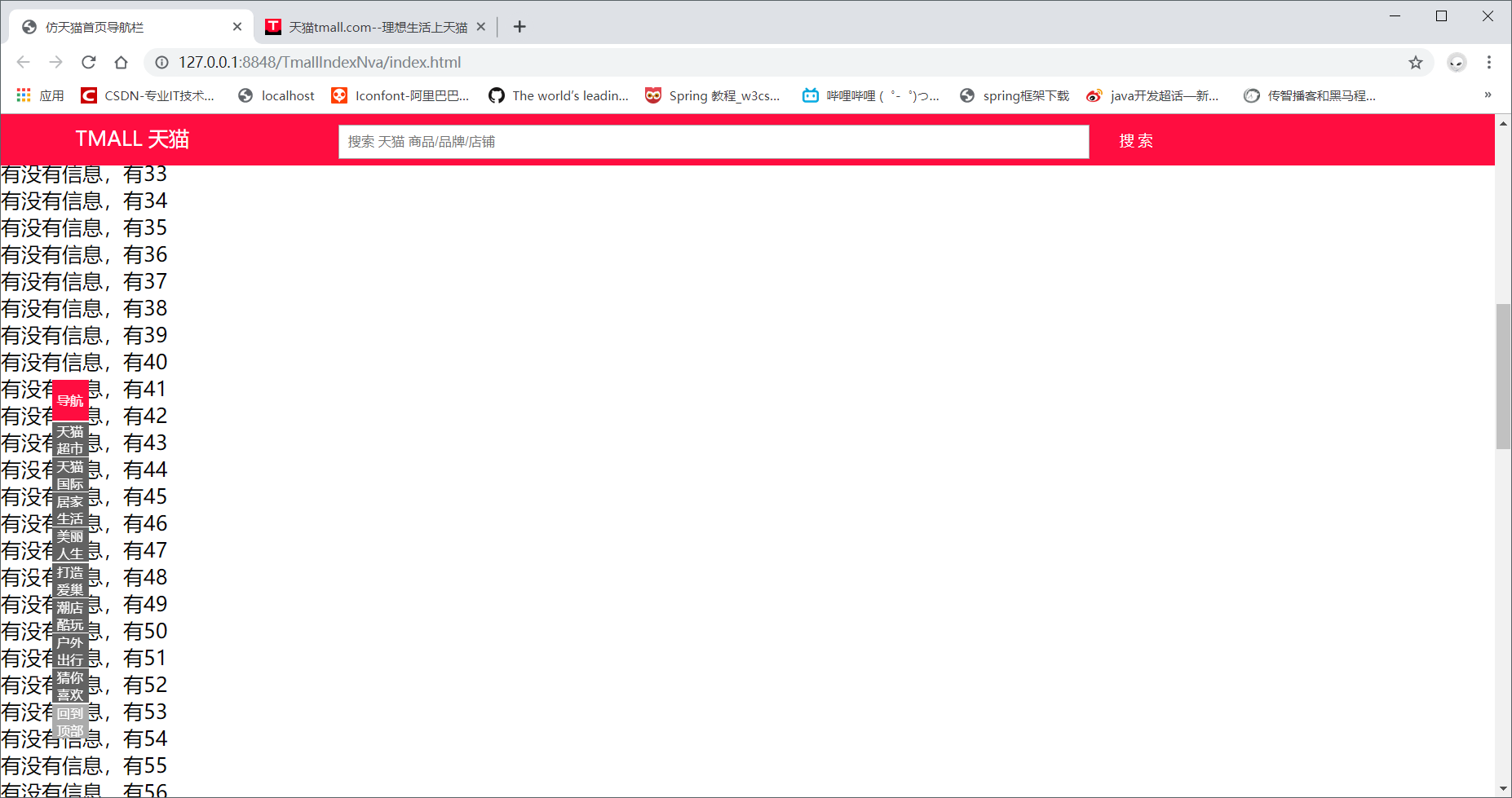Click the address bar URL

320,62
